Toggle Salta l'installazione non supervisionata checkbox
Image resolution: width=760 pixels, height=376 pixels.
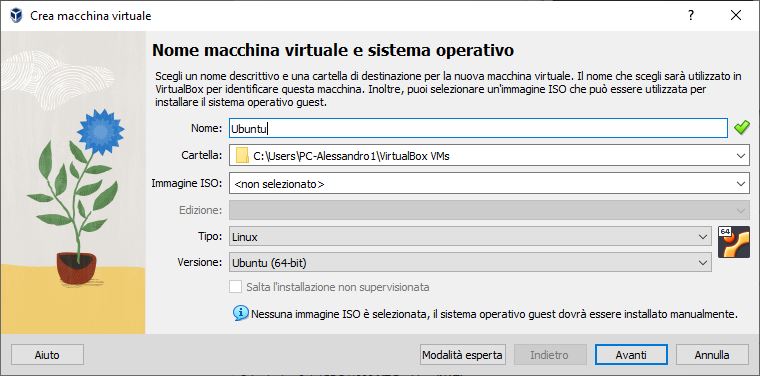pos(236,287)
